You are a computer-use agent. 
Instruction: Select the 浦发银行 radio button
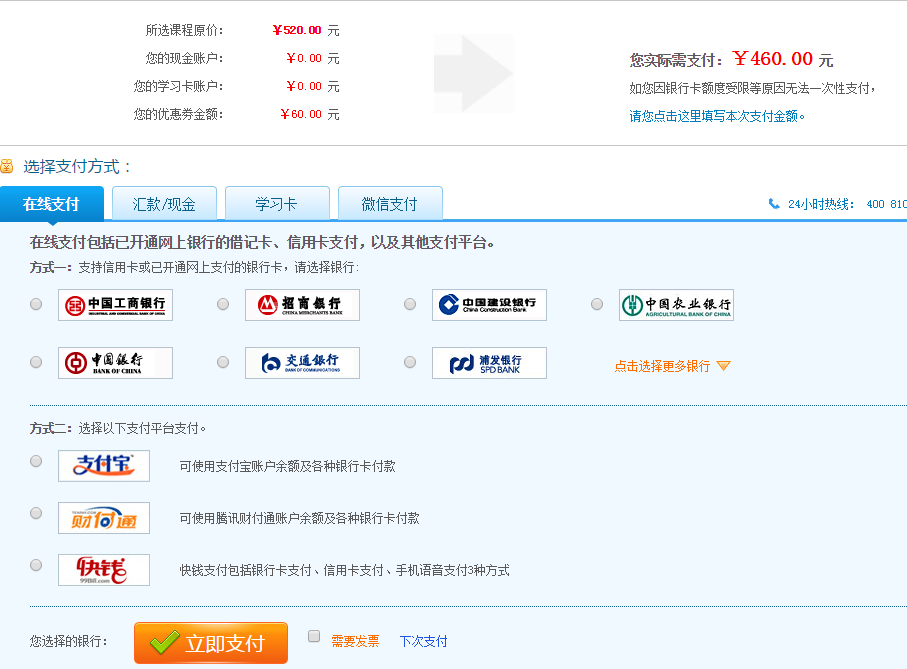point(410,362)
